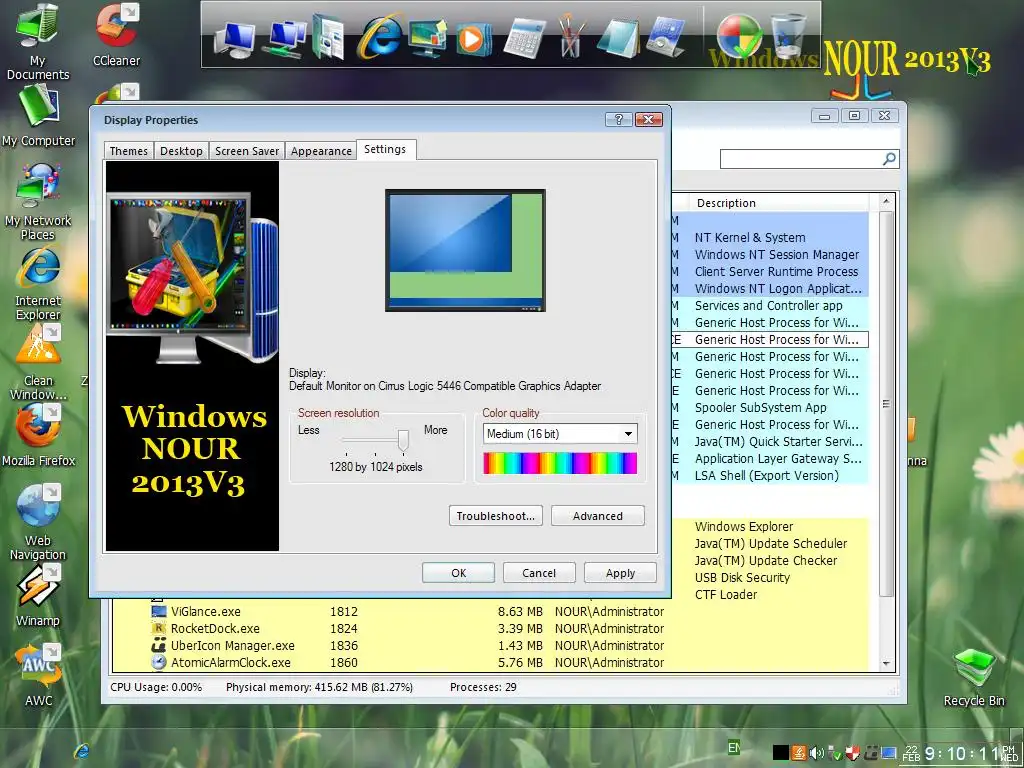1024x768 pixels.
Task: Open My Computer from the top dock
Action: pyautogui.click(x=234, y=39)
